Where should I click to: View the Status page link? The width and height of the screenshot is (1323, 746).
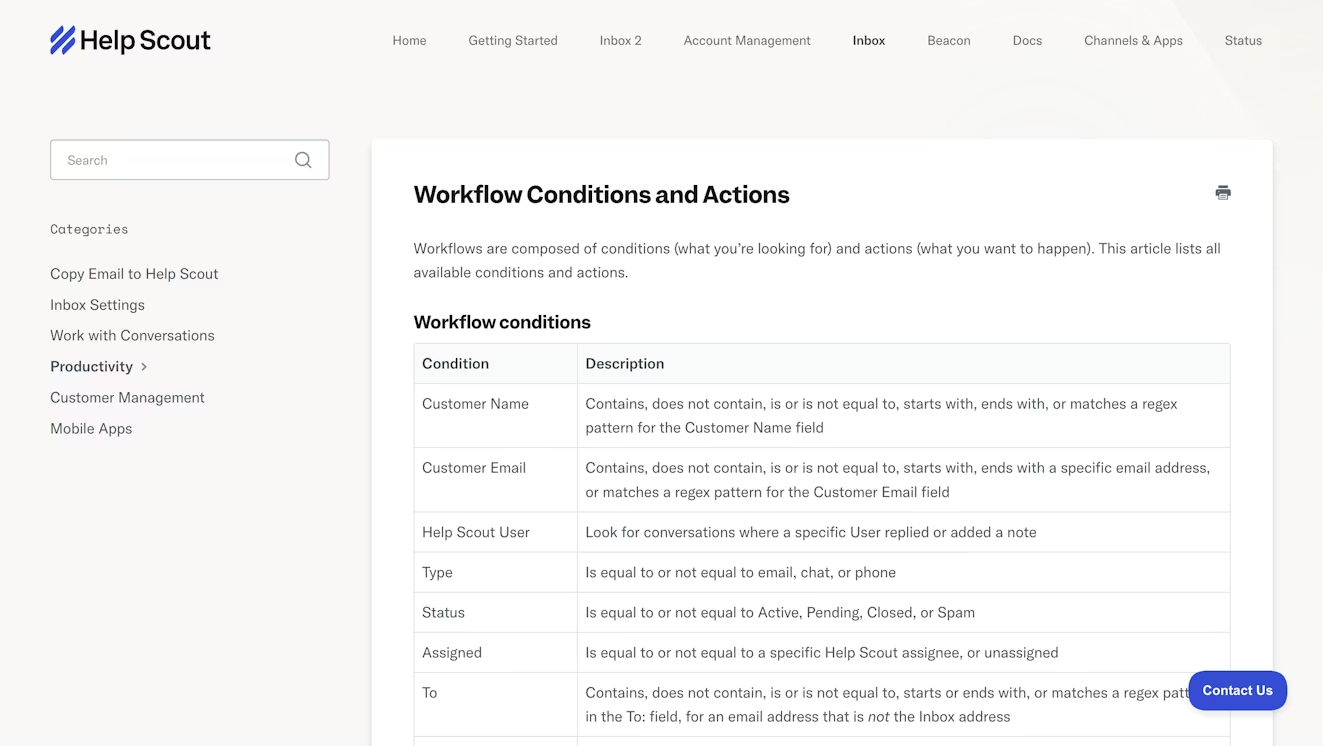(1243, 41)
